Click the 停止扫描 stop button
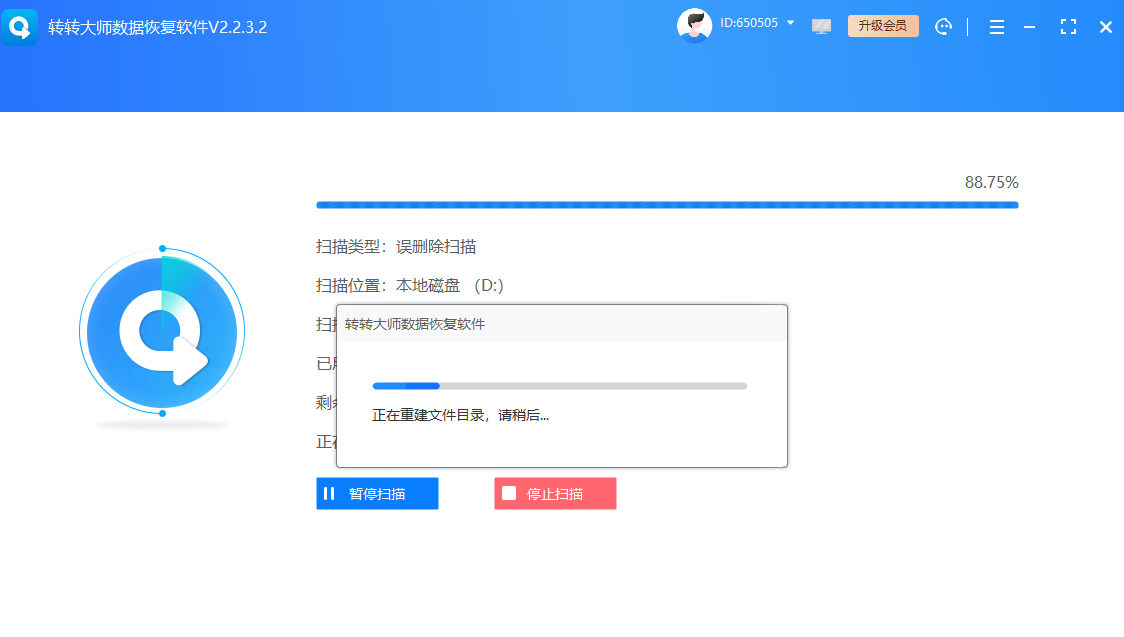The height and width of the screenshot is (637, 1124). (556, 494)
